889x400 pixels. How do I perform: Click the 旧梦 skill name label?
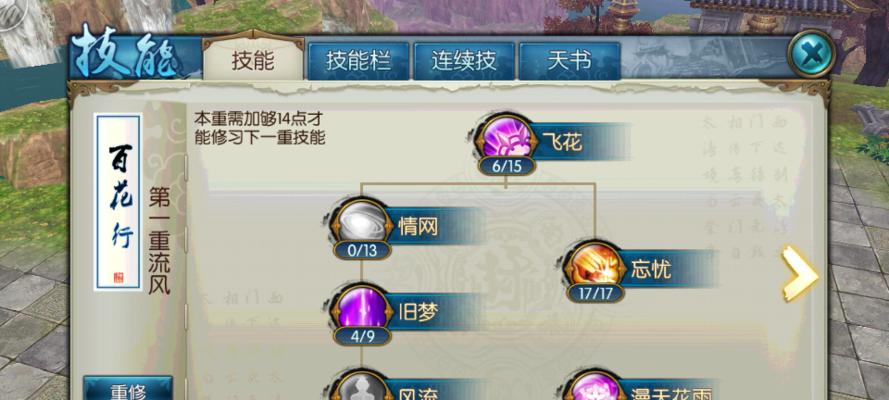tap(418, 312)
